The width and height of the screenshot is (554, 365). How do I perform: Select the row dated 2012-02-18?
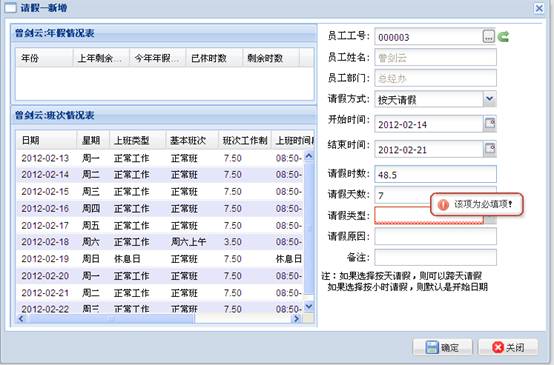tap(160, 242)
